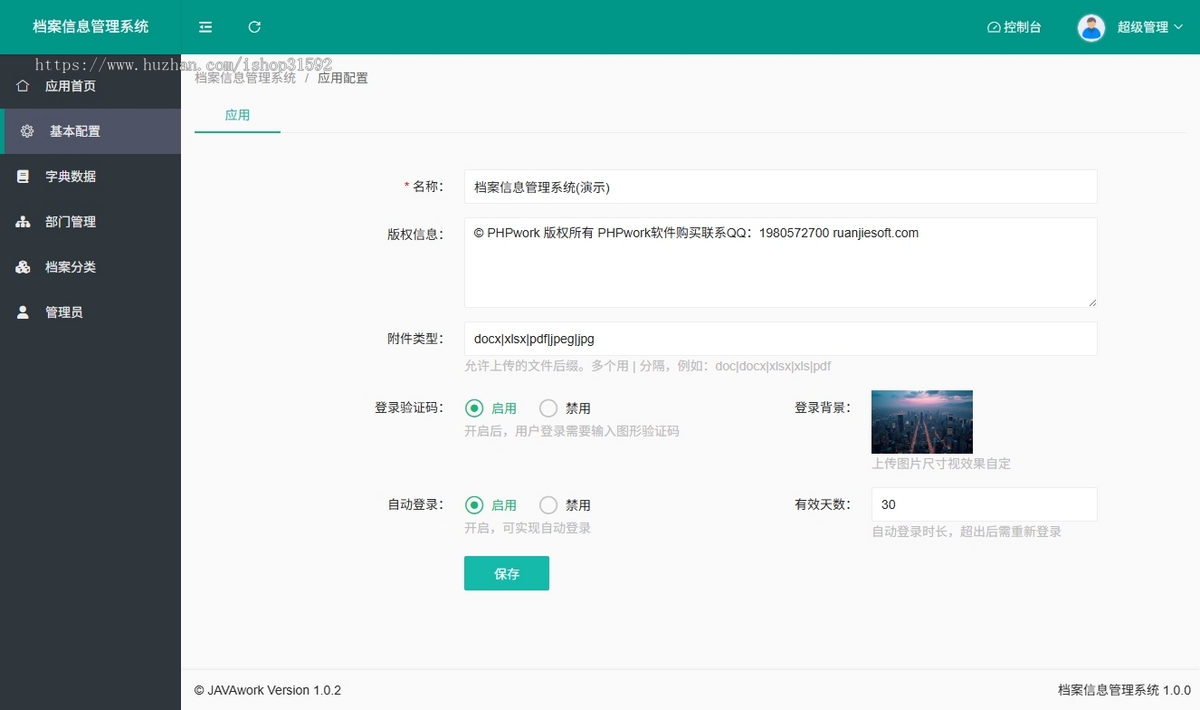This screenshot has width=1200, height=710.
Task: Click footer text JAVAwork Version 1.0.2
Action: [268, 690]
